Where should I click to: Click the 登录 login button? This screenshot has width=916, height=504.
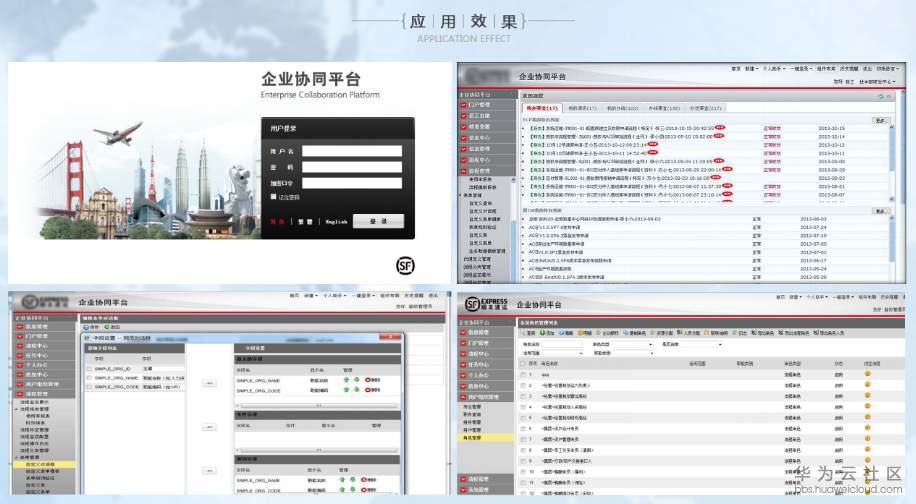click(378, 221)
